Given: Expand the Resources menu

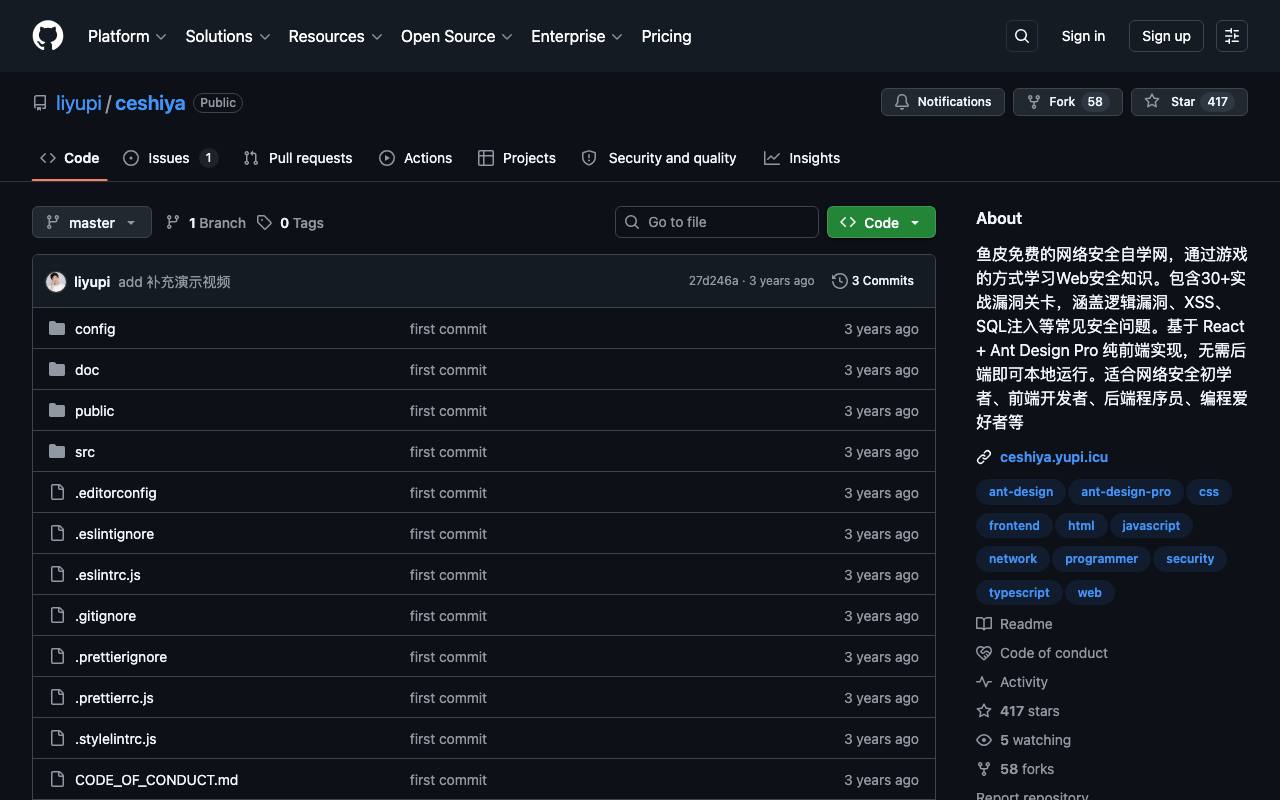Looking at the screenshot, I should tap(336, 36).
